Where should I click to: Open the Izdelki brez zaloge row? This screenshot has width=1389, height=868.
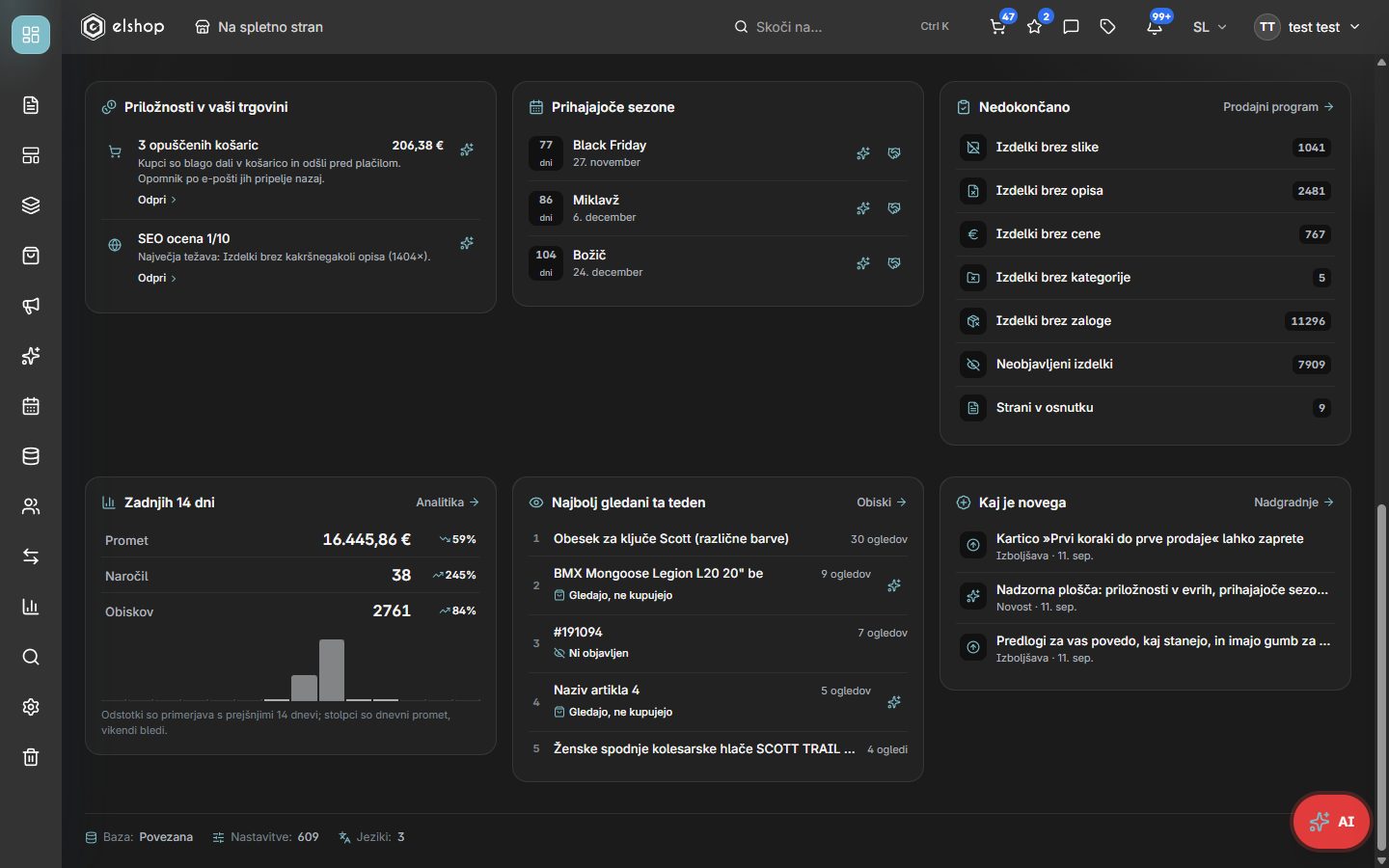click(x=1145, y=321)
